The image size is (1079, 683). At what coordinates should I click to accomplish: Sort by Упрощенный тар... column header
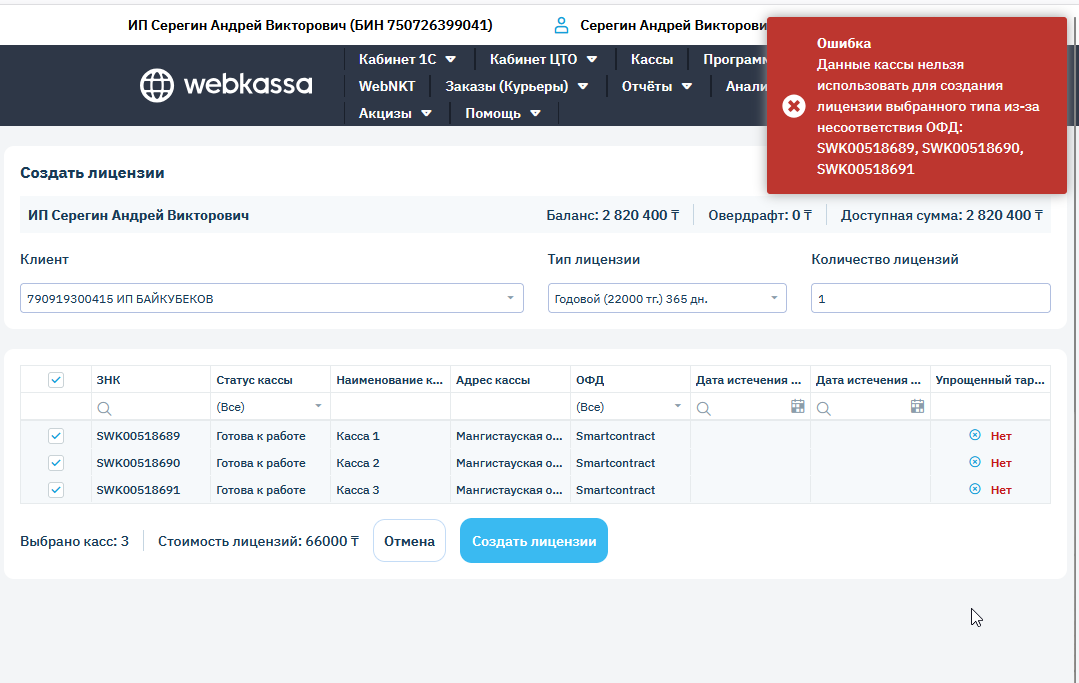[x=990, y=380]
